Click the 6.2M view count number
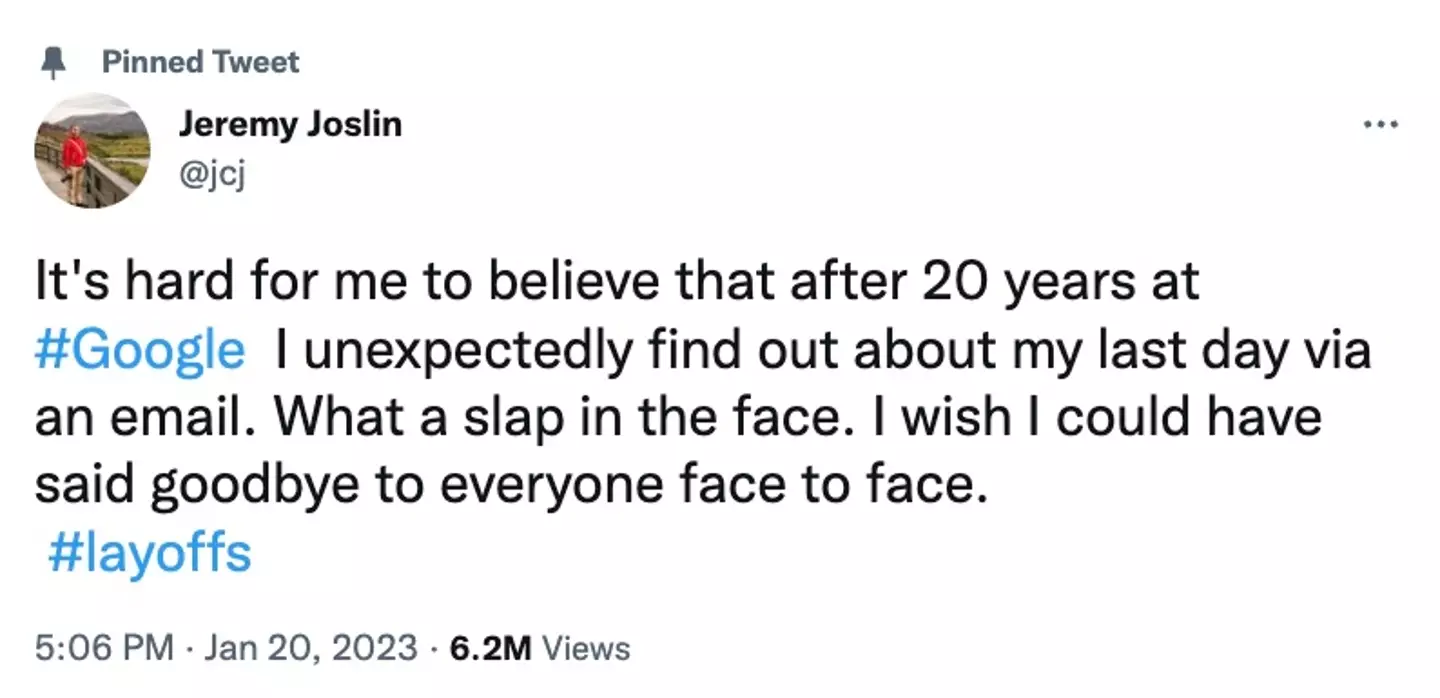Screen dimensions: 1440x698 pyautogui.click(x=489, y=648)
